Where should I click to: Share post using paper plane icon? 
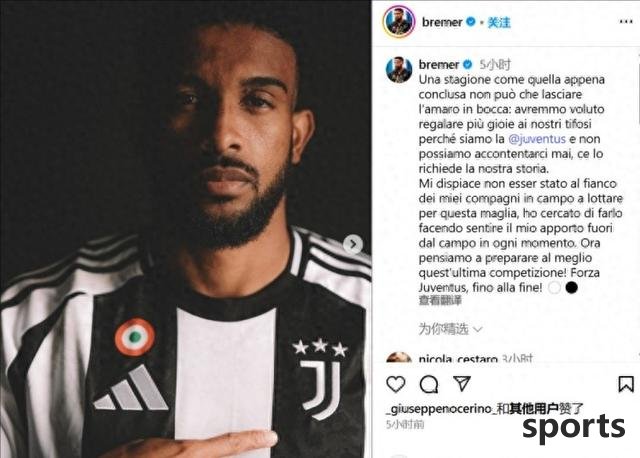pos(462,383)
